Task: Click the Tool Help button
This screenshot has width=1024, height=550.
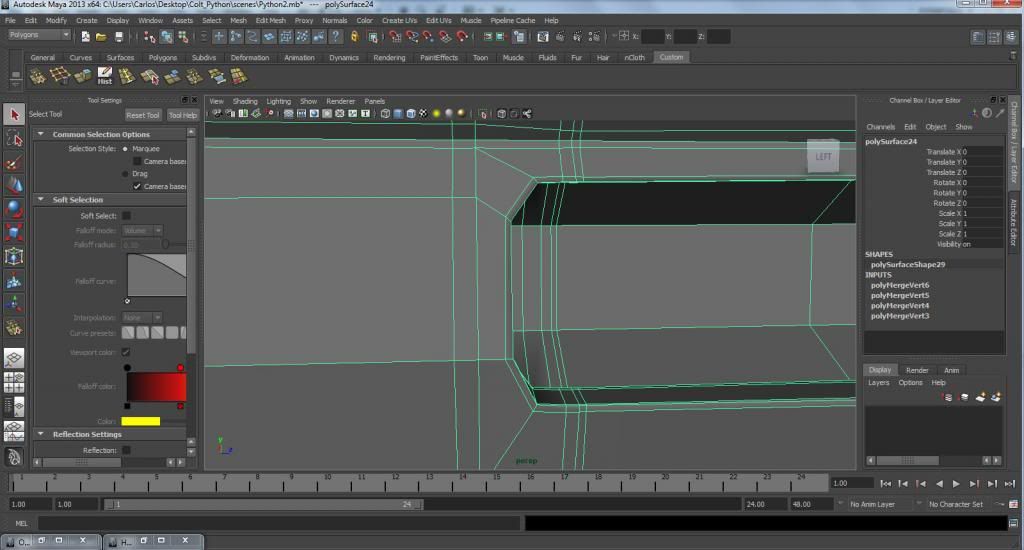Action: click(x=182, y=115)
